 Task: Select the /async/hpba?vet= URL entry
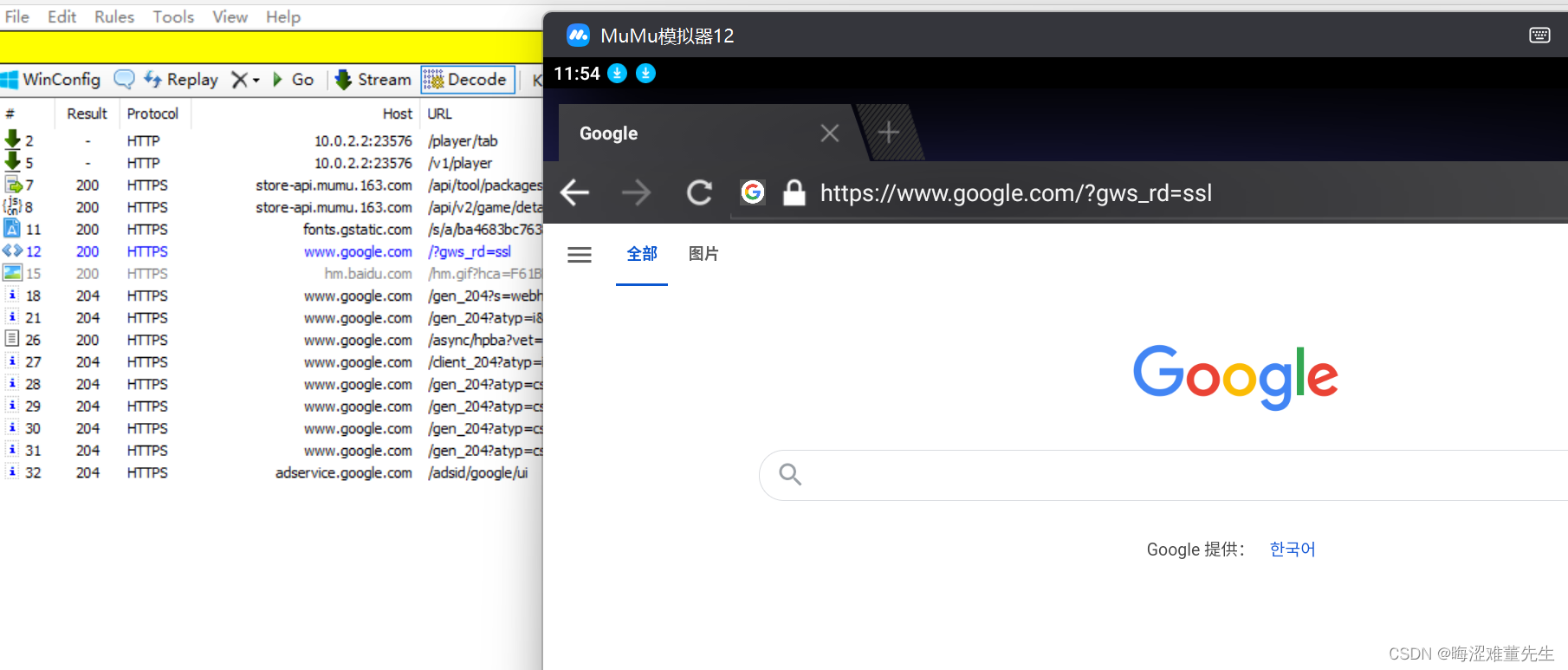484,341
